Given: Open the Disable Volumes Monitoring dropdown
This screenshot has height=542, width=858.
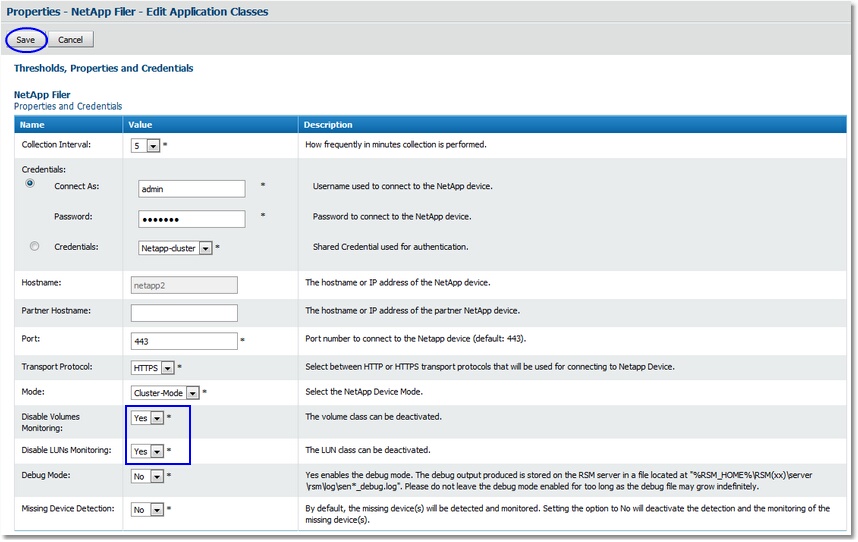Looking at the screenshot, I should click(x=147, y=418).
